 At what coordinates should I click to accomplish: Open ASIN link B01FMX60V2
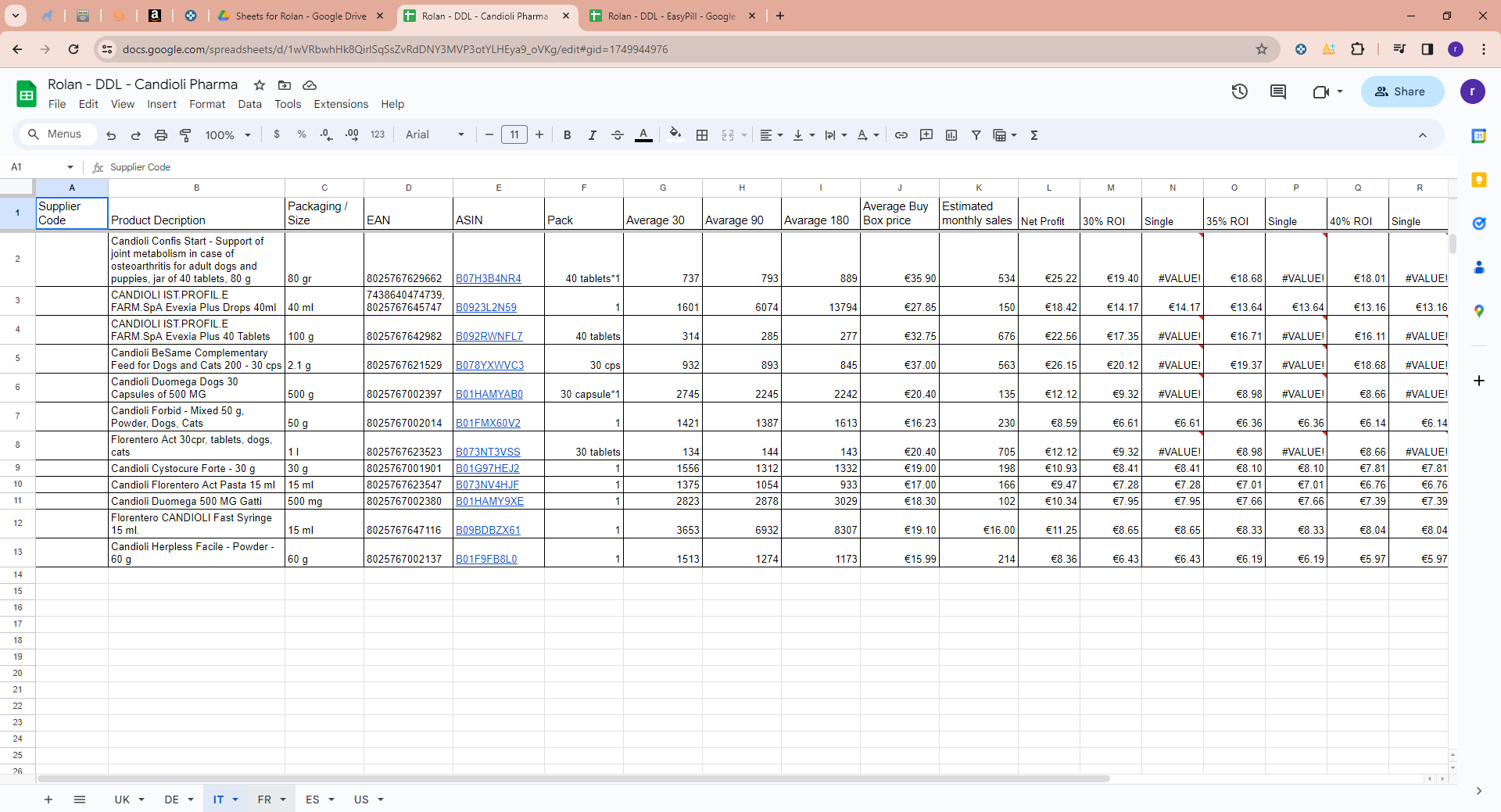click(x=488, y=423)
